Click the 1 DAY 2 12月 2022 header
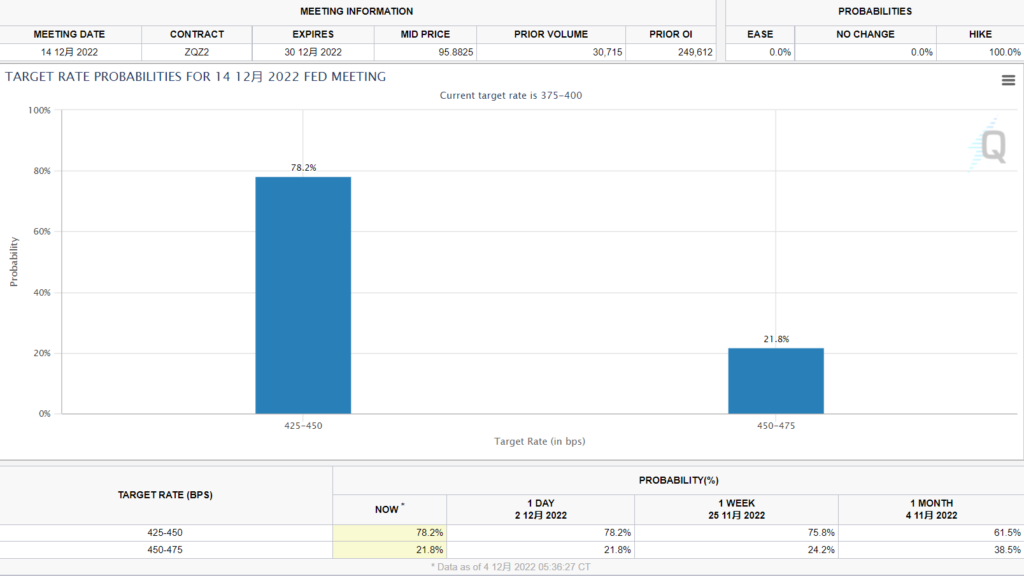Viewport: 1024px width, 576px height. tap(540, 509)
